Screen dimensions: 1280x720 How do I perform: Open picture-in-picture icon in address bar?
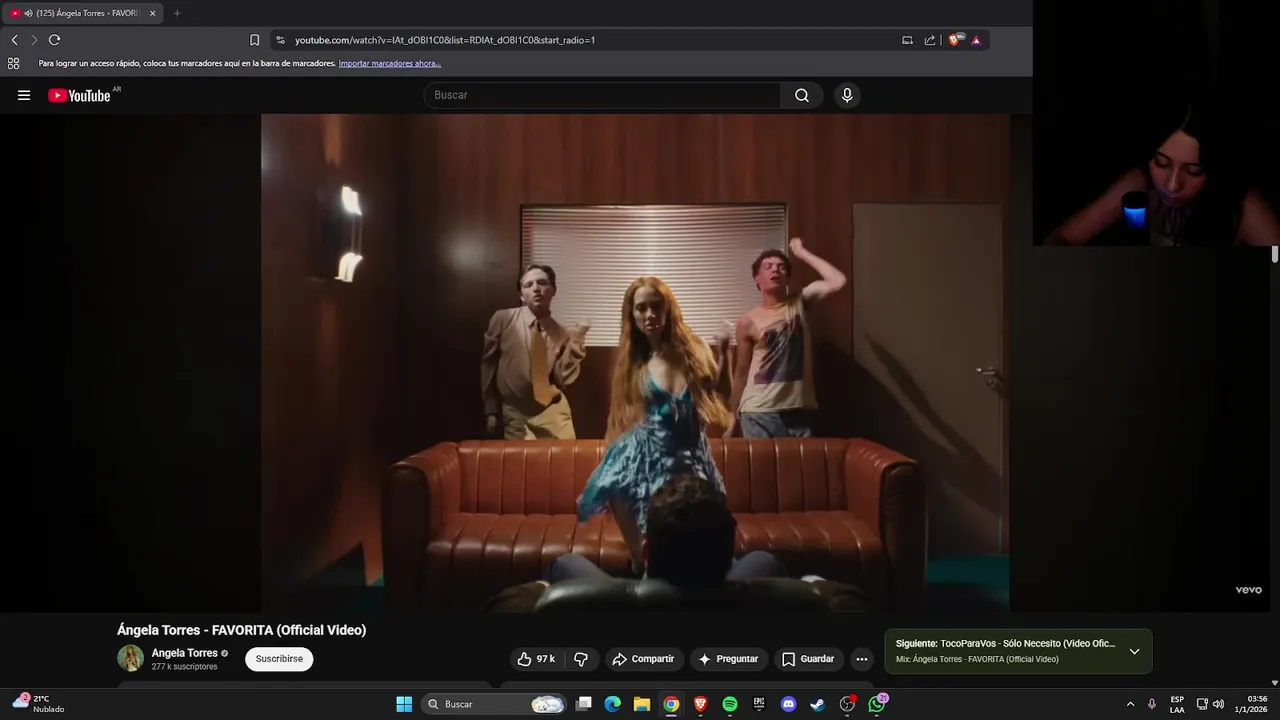[907, 40]
